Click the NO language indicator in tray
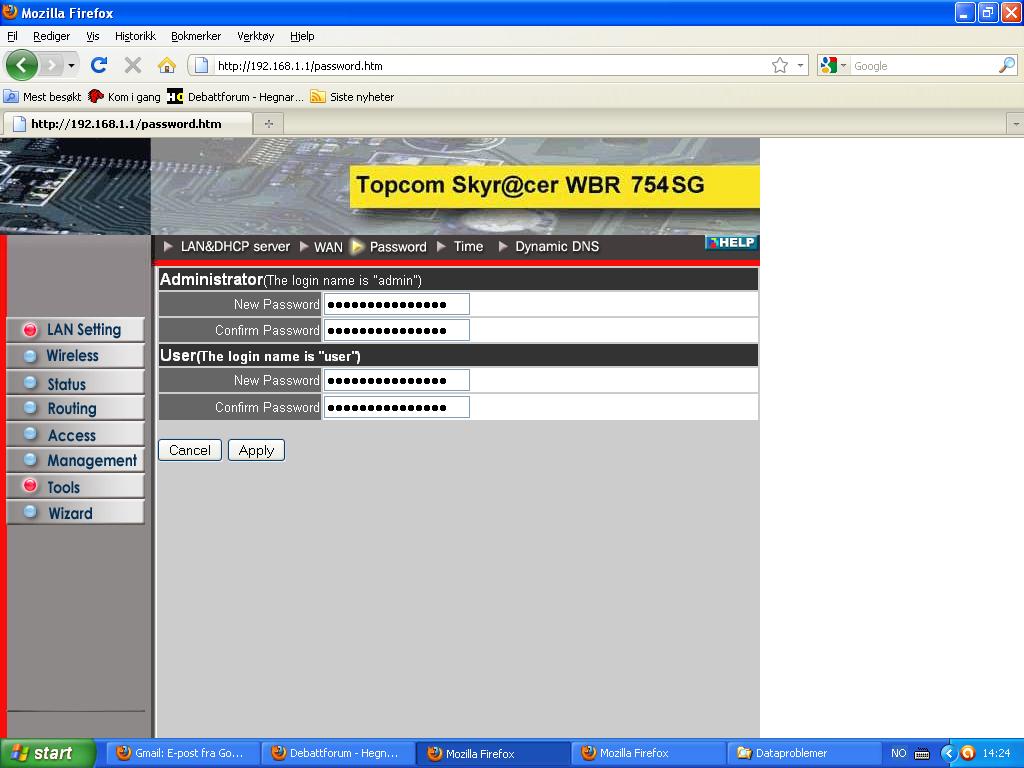The height and width of the screenshot is (768, 1024). (899, 753)
